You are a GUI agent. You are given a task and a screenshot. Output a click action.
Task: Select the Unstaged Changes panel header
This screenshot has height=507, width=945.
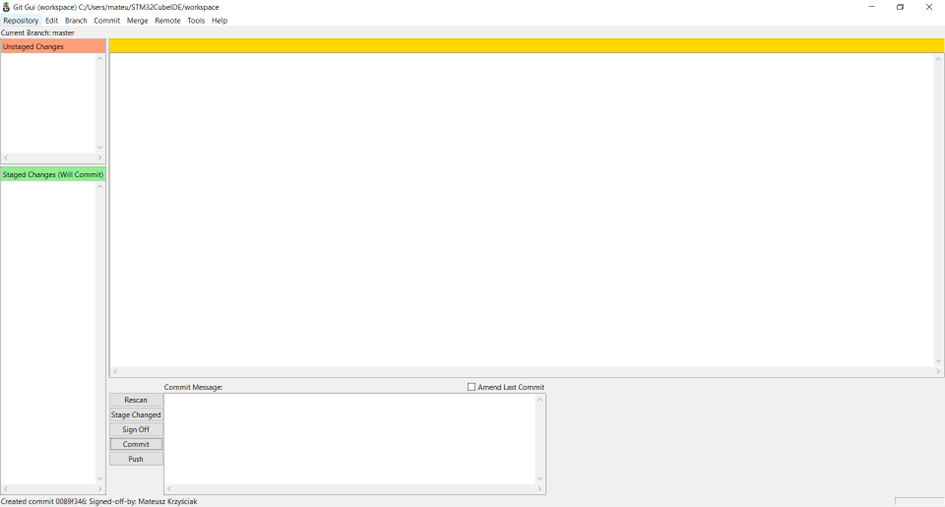[x=53, y=47]
